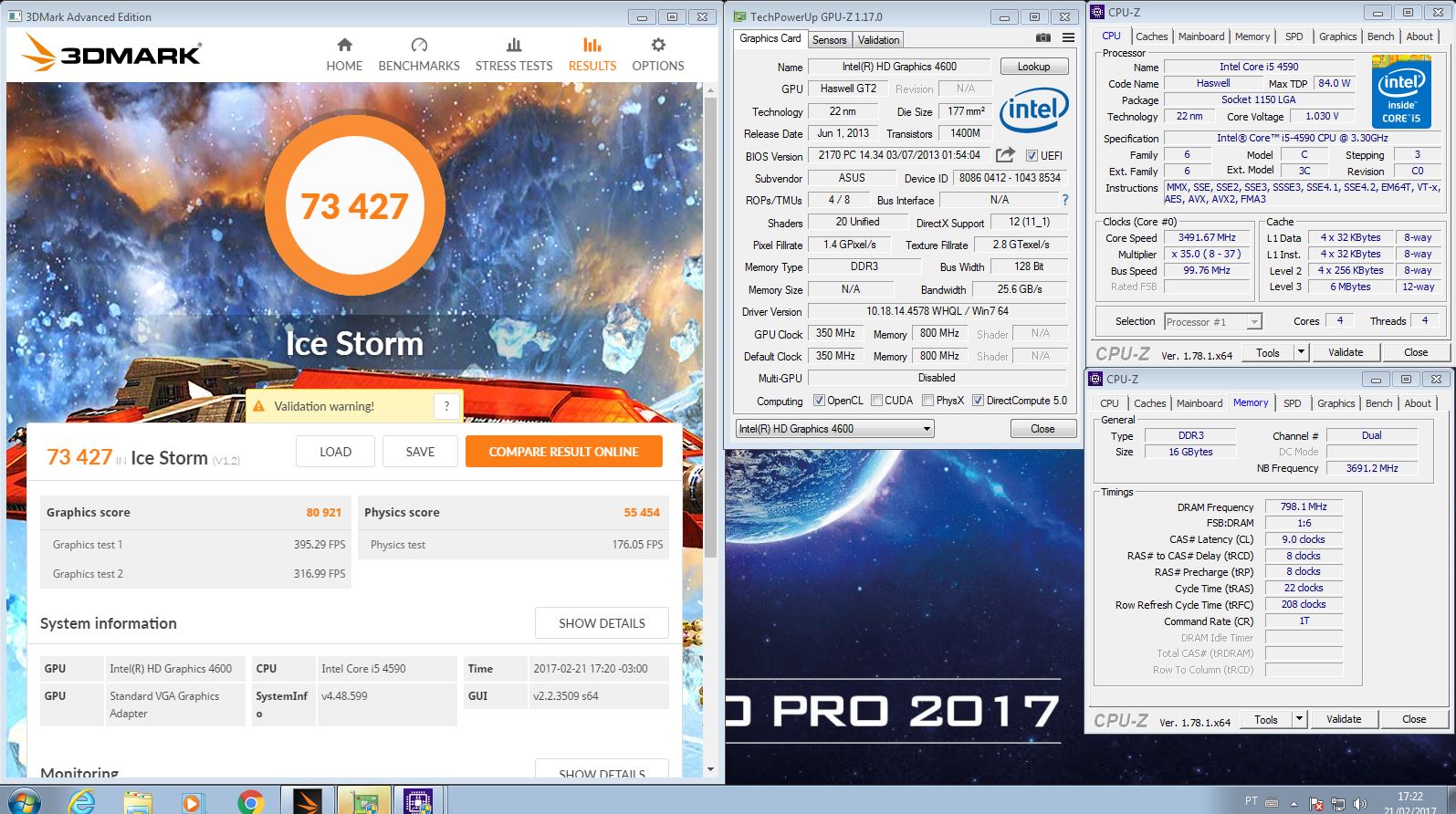
Task: Click the 3DMark vertical scrollbar thumb
Action: point(711,329)
